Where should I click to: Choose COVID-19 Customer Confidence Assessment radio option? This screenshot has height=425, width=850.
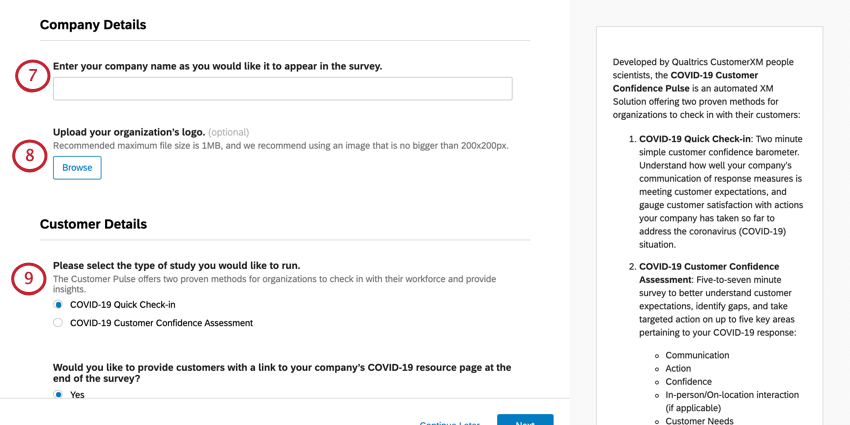pyautogui.click(x=58, y=323)
